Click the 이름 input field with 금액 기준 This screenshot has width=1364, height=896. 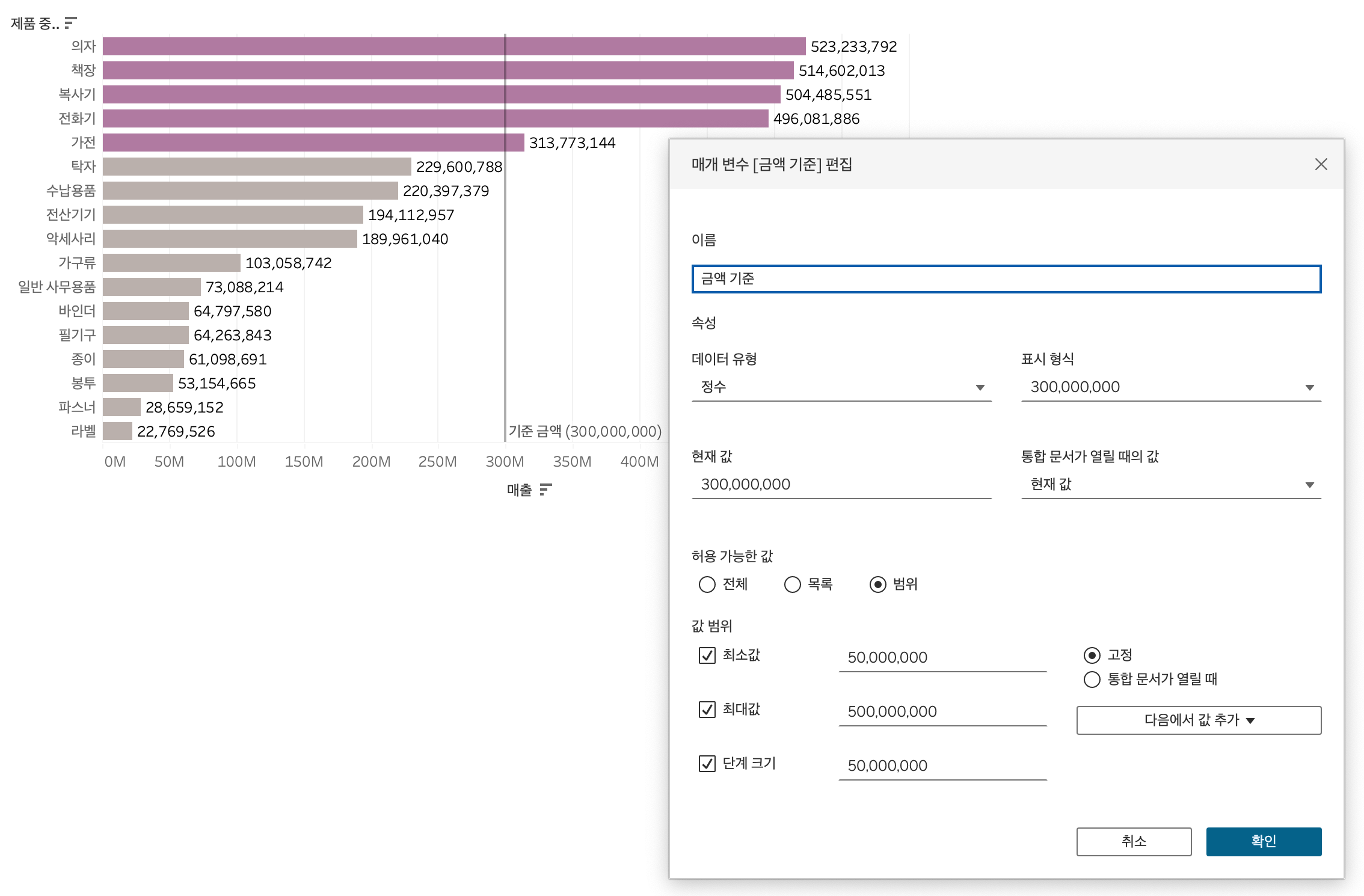1006,279
